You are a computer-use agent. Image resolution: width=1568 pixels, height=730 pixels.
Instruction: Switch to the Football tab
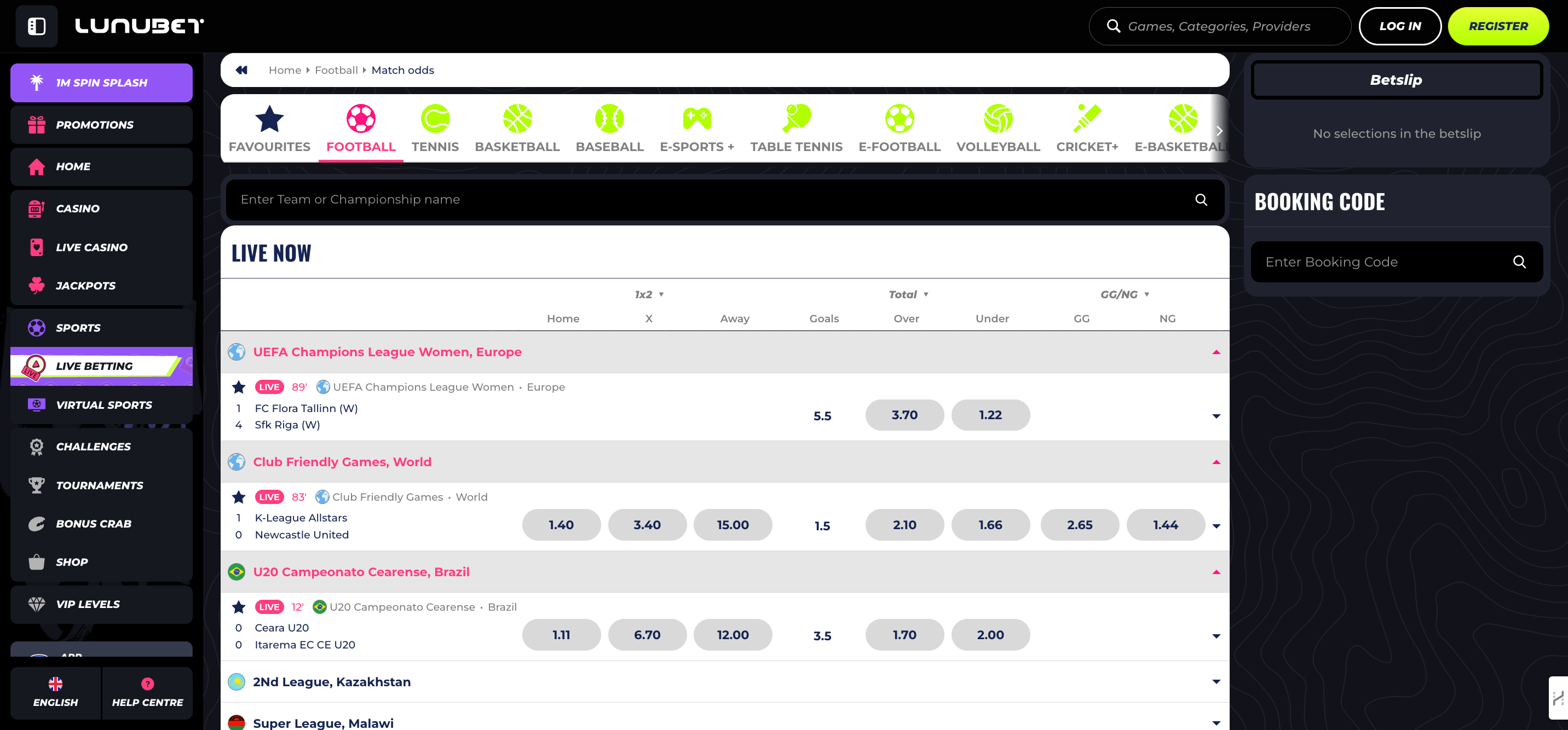tap(361, 129)
